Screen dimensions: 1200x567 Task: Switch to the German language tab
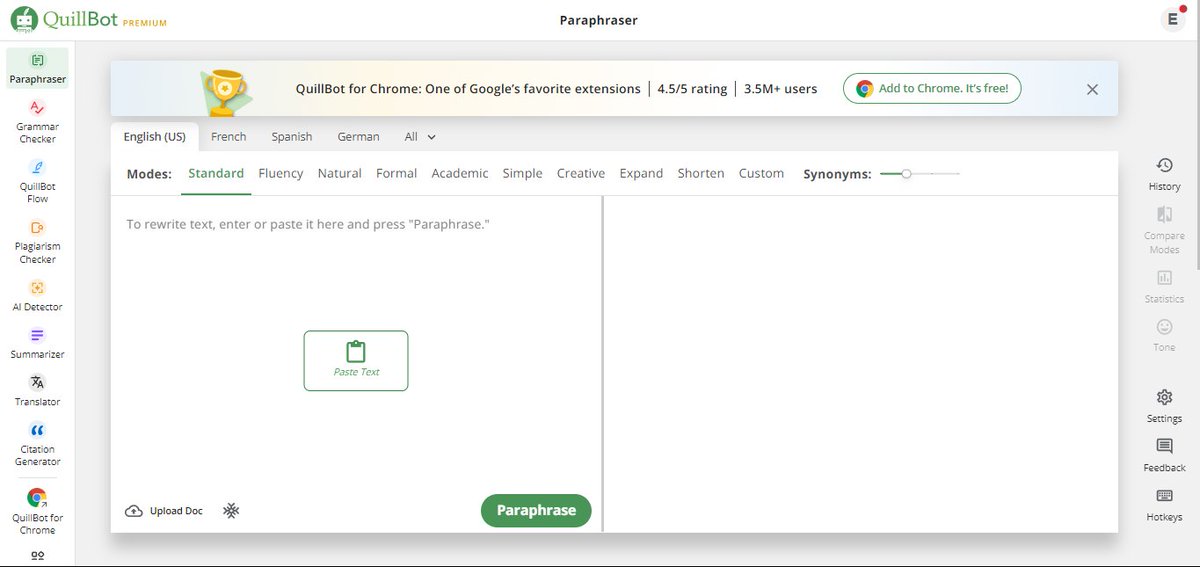(x=358, y=137)
